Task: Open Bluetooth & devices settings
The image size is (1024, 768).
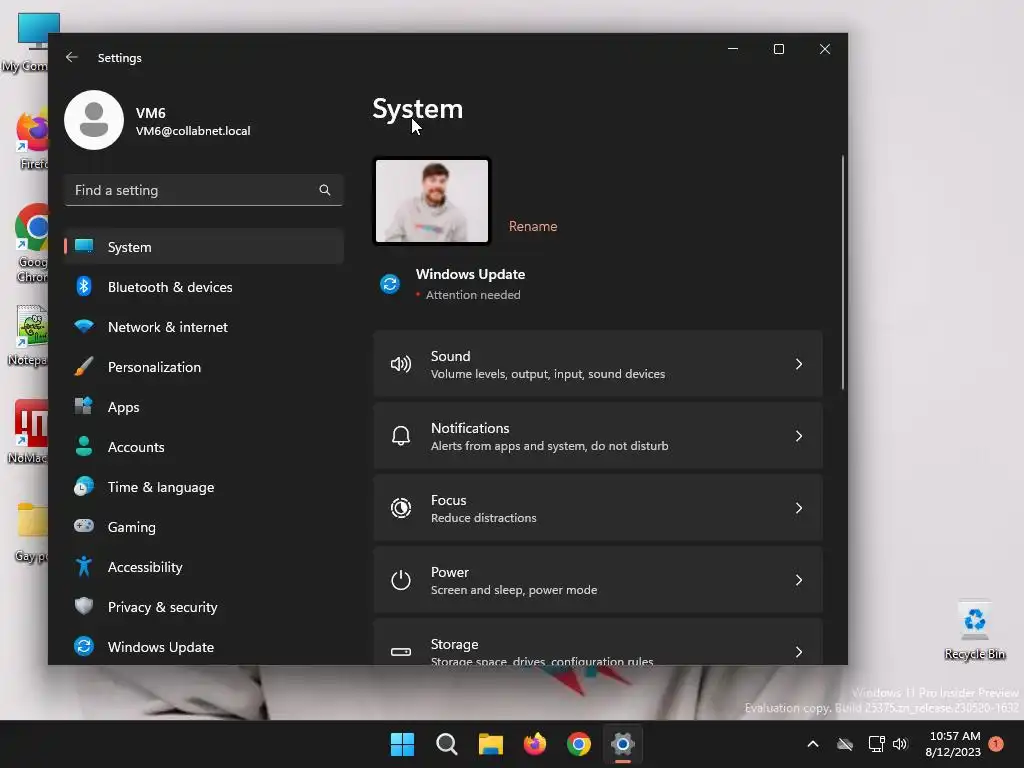Action: [204, 287]
